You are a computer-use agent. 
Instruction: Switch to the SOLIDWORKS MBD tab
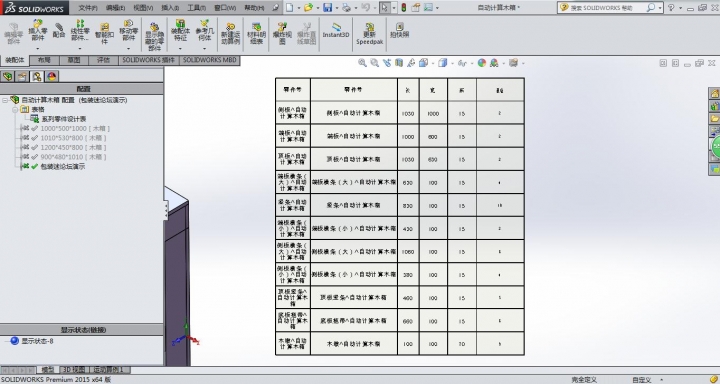[x=209, y=60]
